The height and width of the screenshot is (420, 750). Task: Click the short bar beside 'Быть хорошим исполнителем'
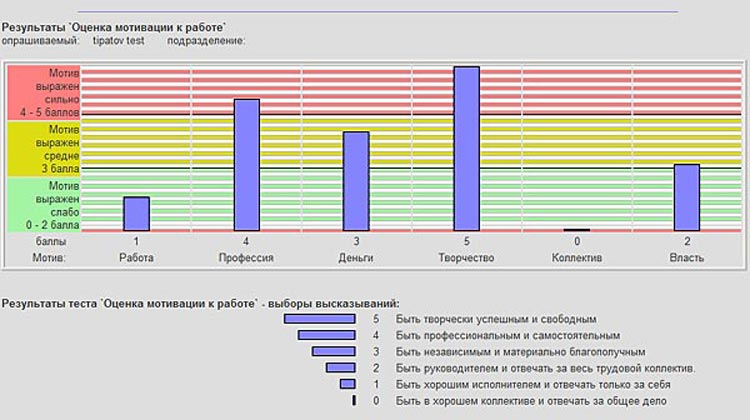[x=348, y=384]
